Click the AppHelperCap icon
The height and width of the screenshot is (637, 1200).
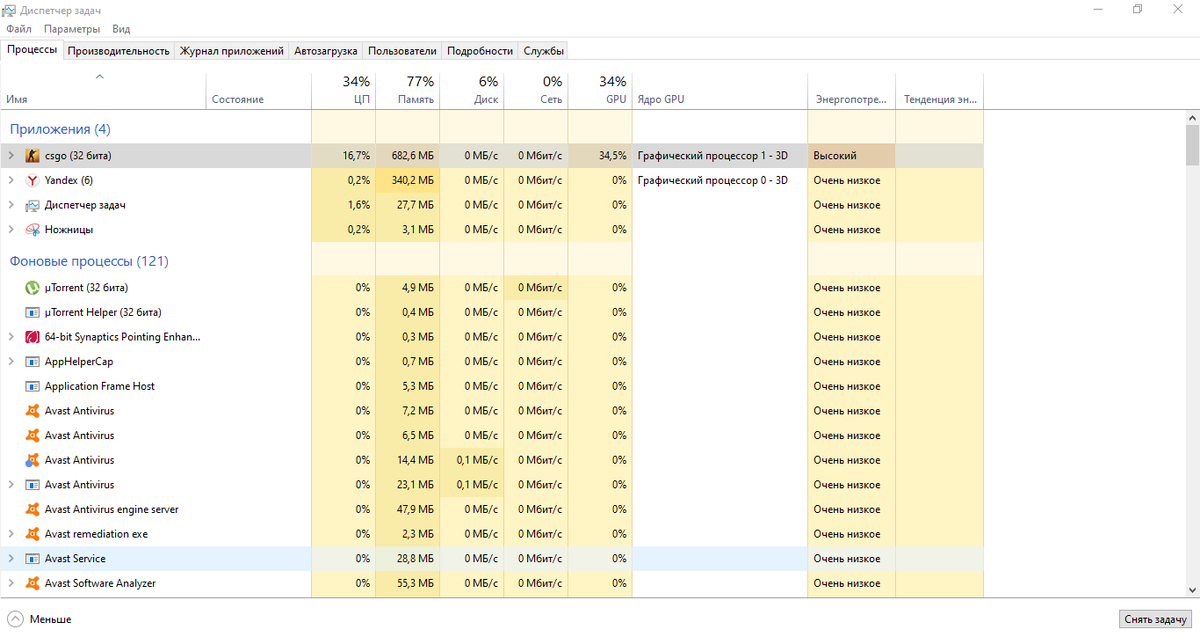32,362
